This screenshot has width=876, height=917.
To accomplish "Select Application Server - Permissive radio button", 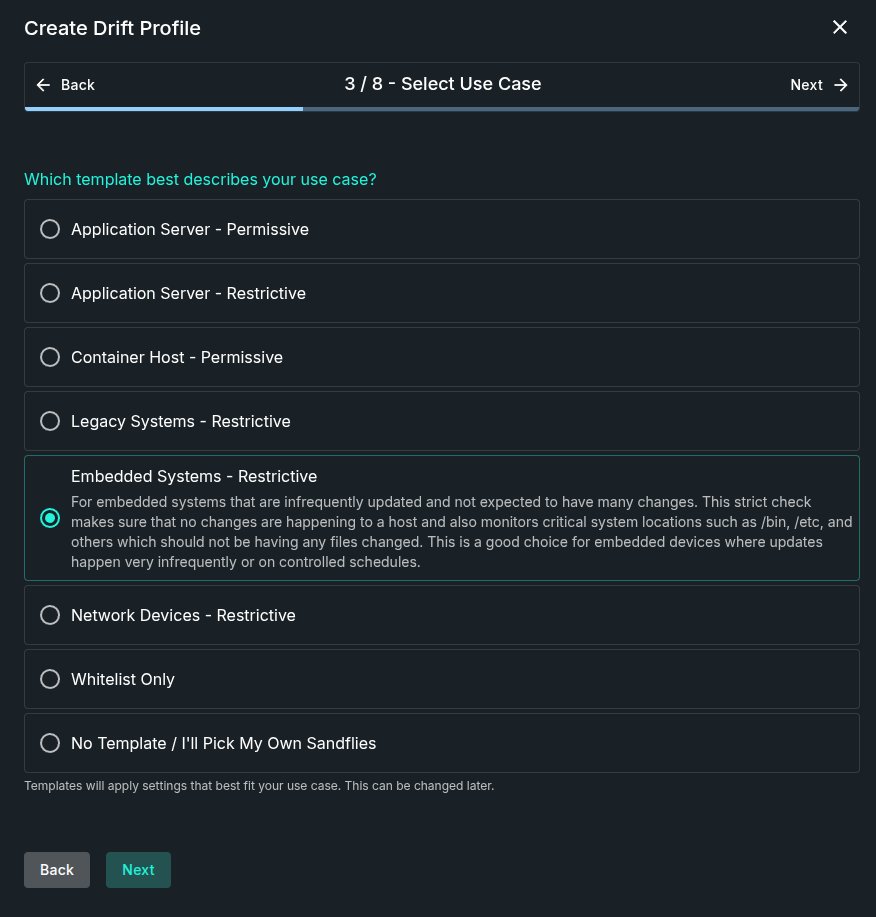I will (50, 229).
